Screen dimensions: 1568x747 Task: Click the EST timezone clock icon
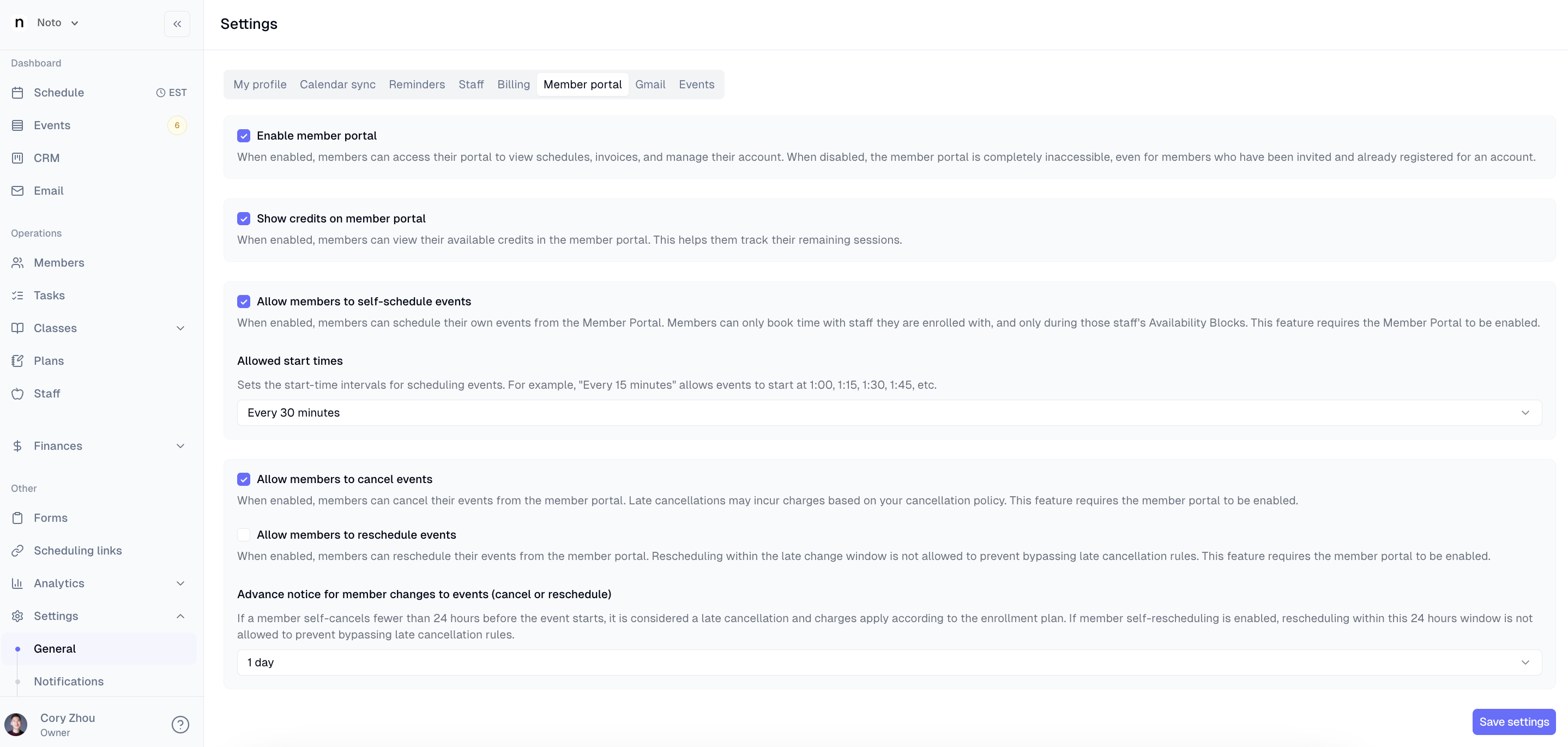161,93
